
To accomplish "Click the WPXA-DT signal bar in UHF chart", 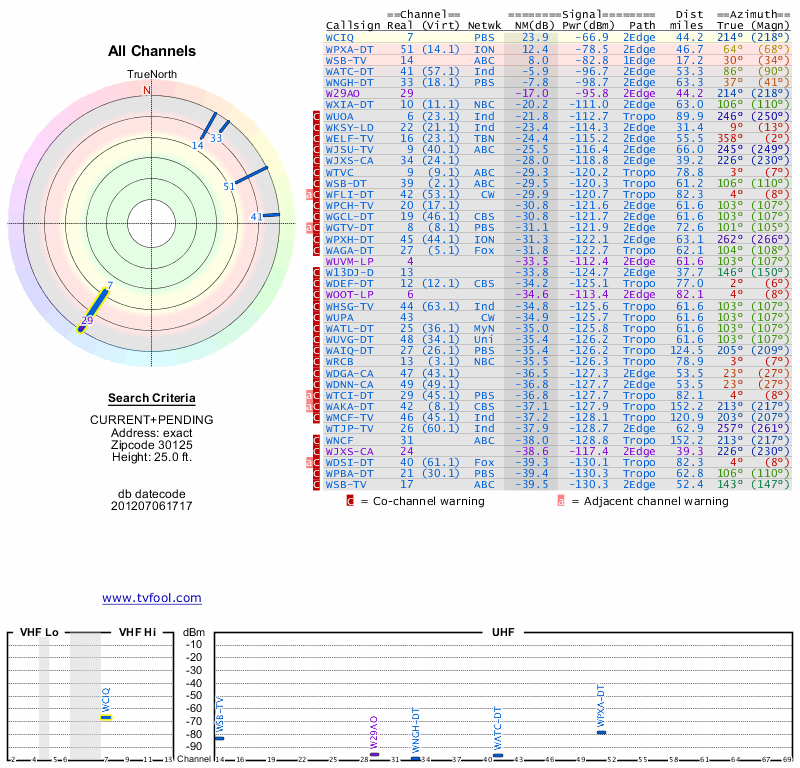I will (601, 732).
